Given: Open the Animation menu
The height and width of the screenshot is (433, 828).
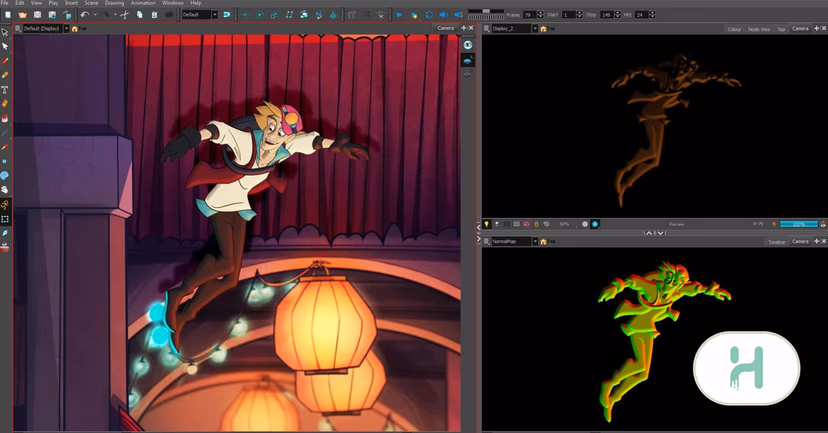Looking at the screenshot, I should click(x=143, y=3).
